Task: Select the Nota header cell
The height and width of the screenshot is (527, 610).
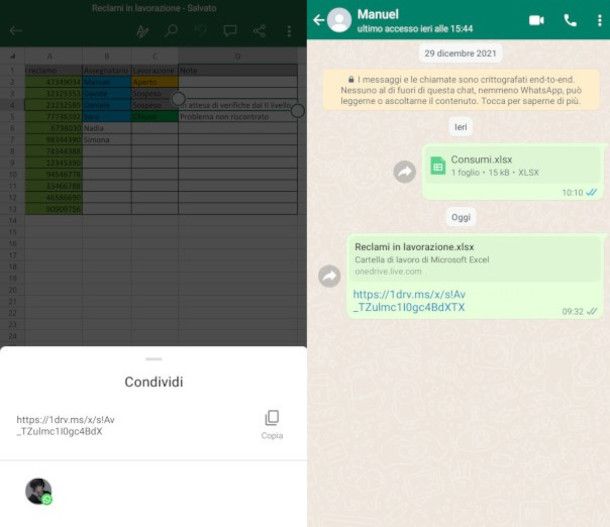Action: coord(238,70)
